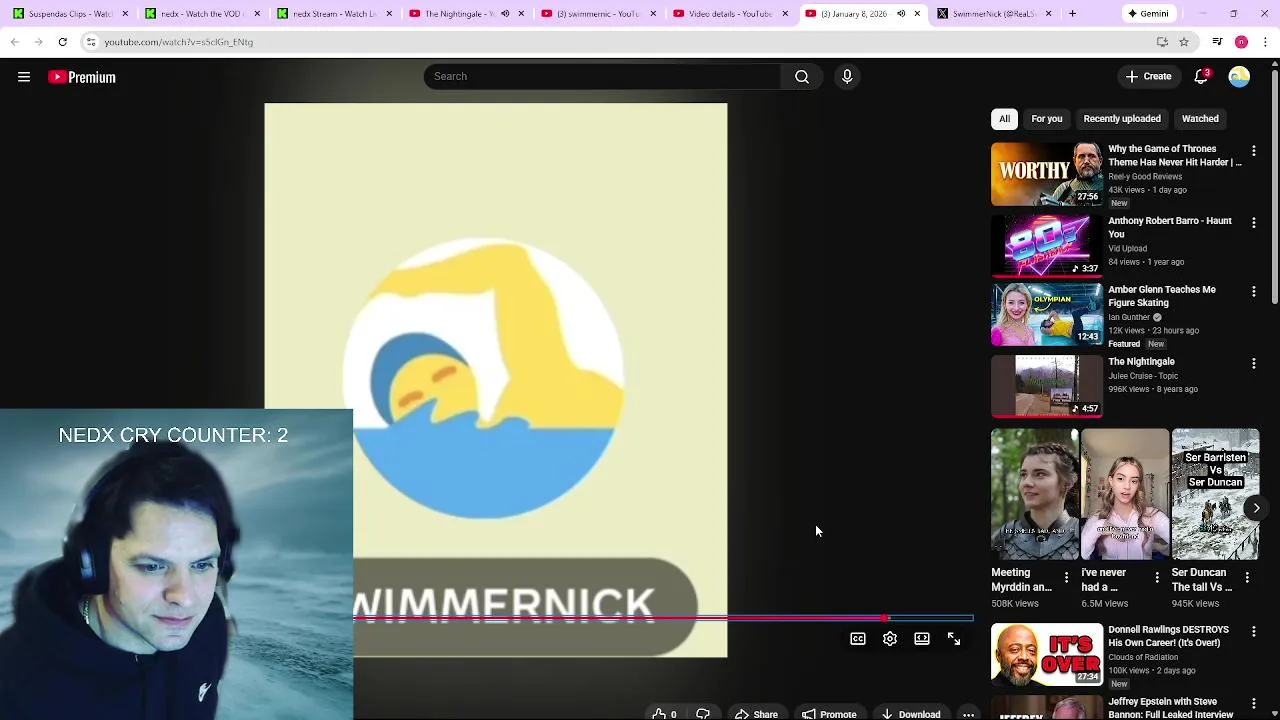Viewport: 1280px width, 720px height.
Task: Open the Ser Barristan Vs Ser Duncan short
Action: pos(1215,494)
